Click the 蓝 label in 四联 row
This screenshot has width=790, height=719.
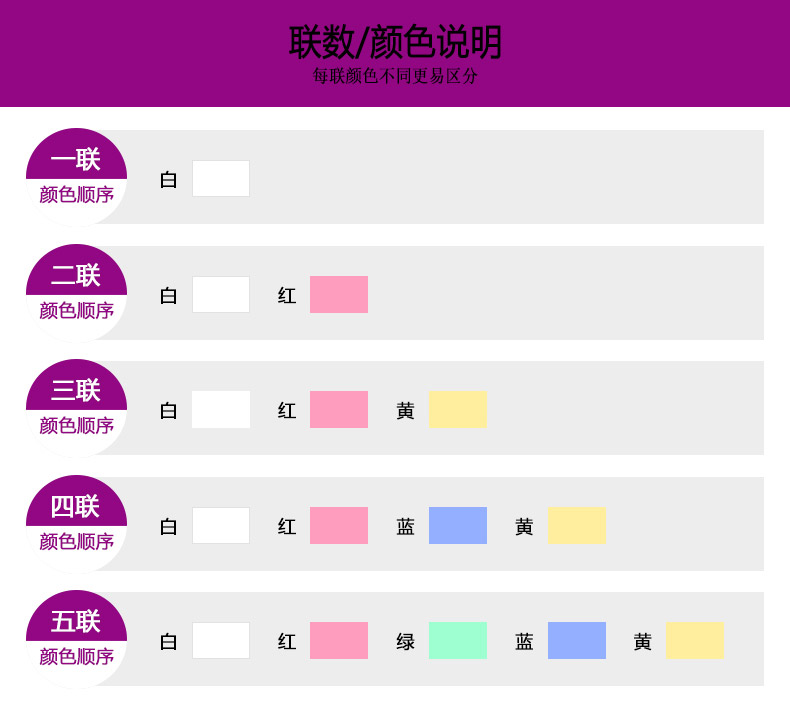pos(405,527)
